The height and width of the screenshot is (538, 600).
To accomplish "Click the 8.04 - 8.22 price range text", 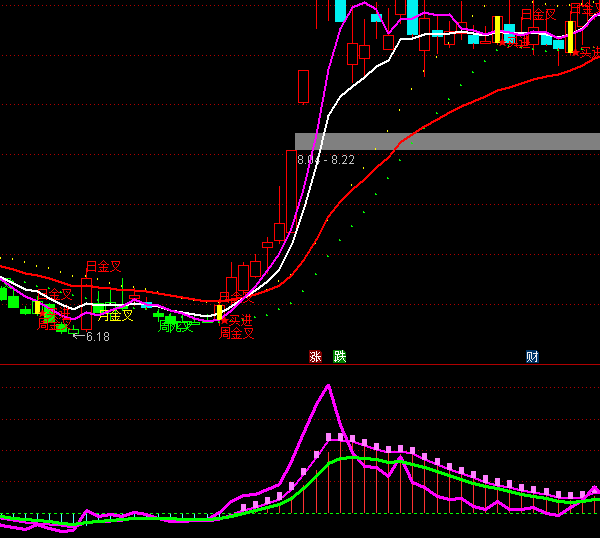I will tap(326, 159).
